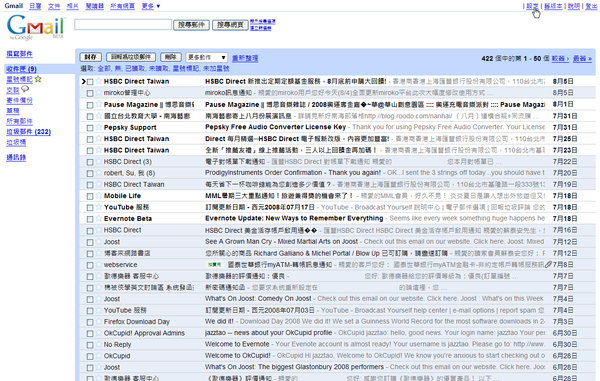Jump to oldest messages with 最舊 »
The image size is (600, 381).
point(582,59)
